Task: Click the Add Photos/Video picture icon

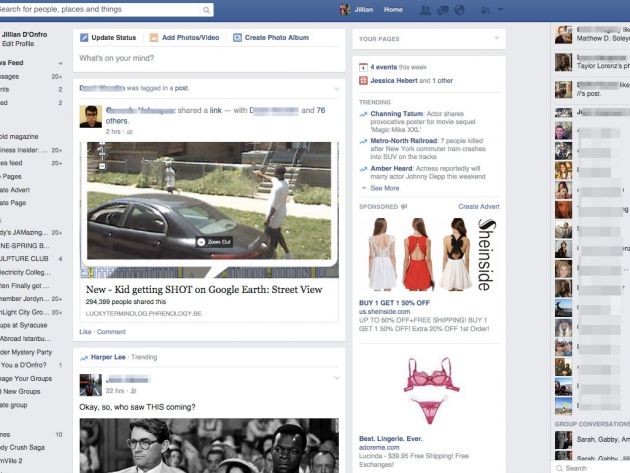Action: (153, 38)
